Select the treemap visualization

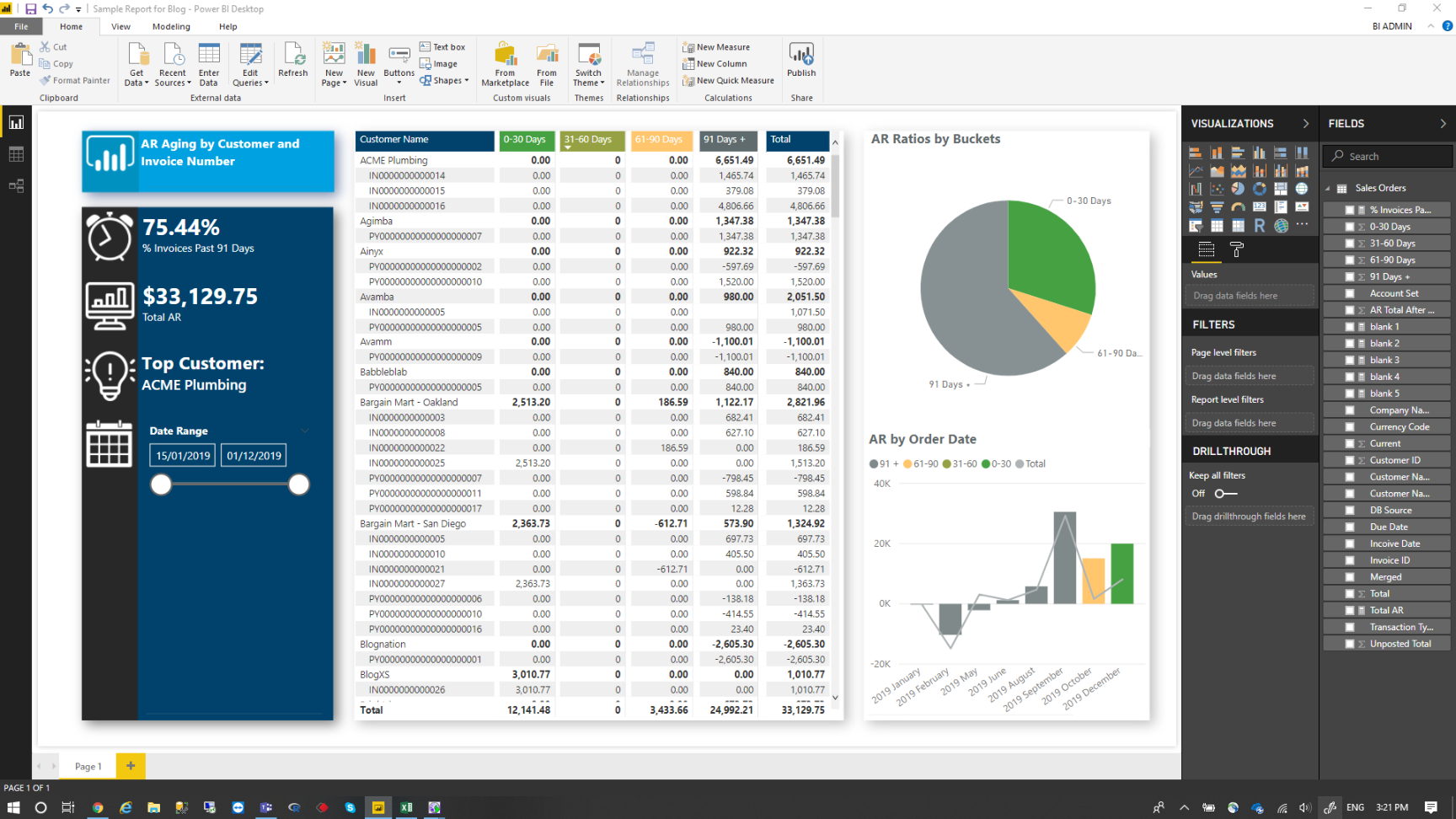[1281, 189]
